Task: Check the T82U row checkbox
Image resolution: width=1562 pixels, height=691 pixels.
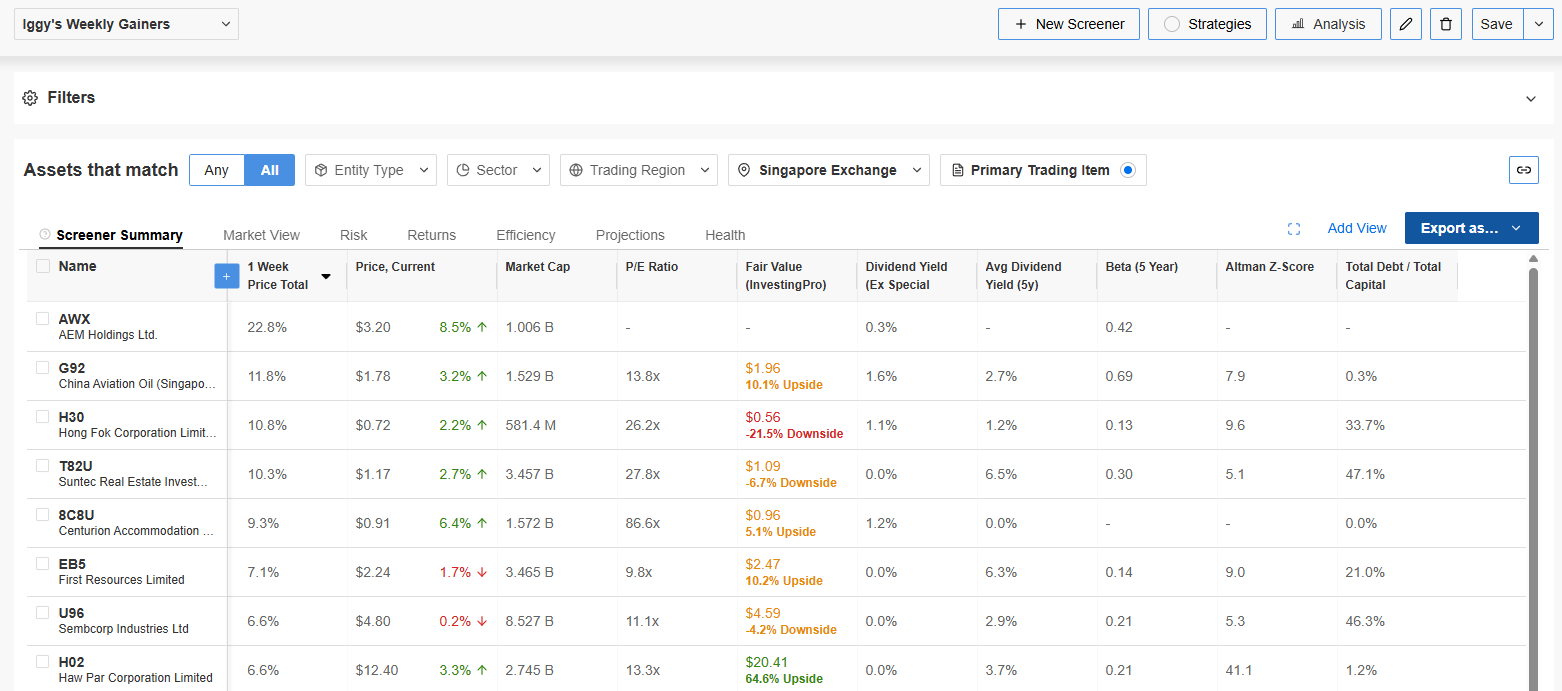Action: coord(43,465)
